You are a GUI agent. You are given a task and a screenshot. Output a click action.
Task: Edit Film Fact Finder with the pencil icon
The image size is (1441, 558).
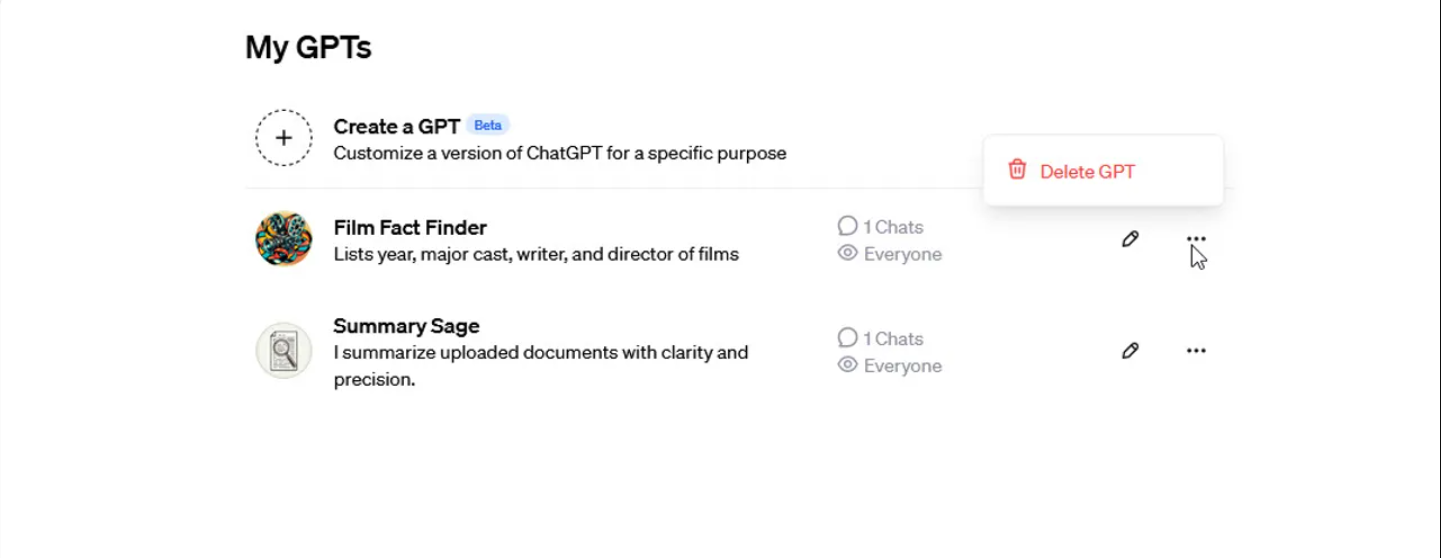pos(1130,239)
